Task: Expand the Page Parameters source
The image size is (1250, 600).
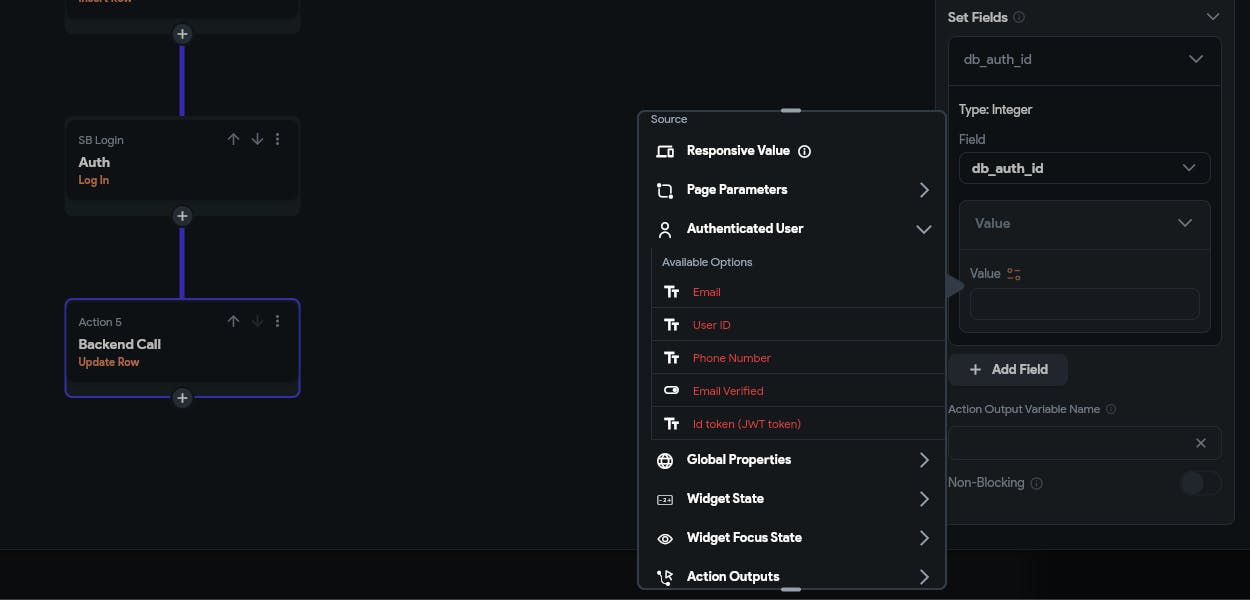Action: coord(923,190)
